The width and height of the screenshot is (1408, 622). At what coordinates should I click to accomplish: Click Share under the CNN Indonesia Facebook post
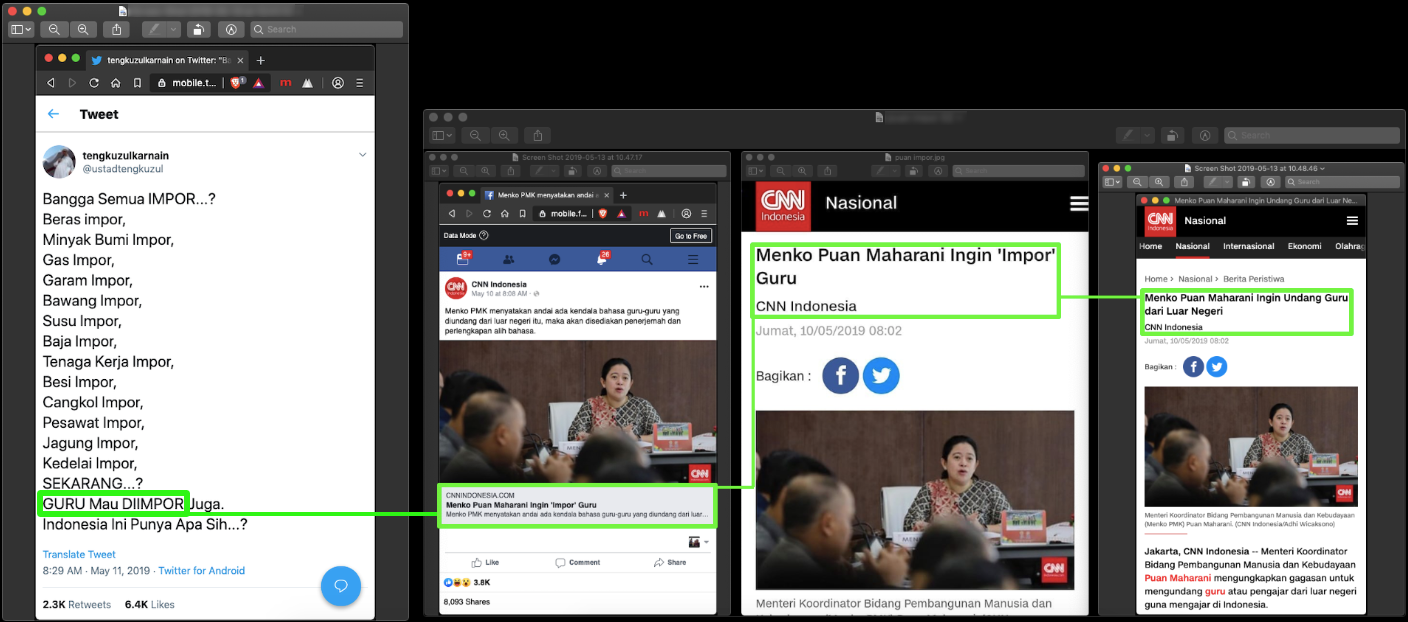[670, 562]
